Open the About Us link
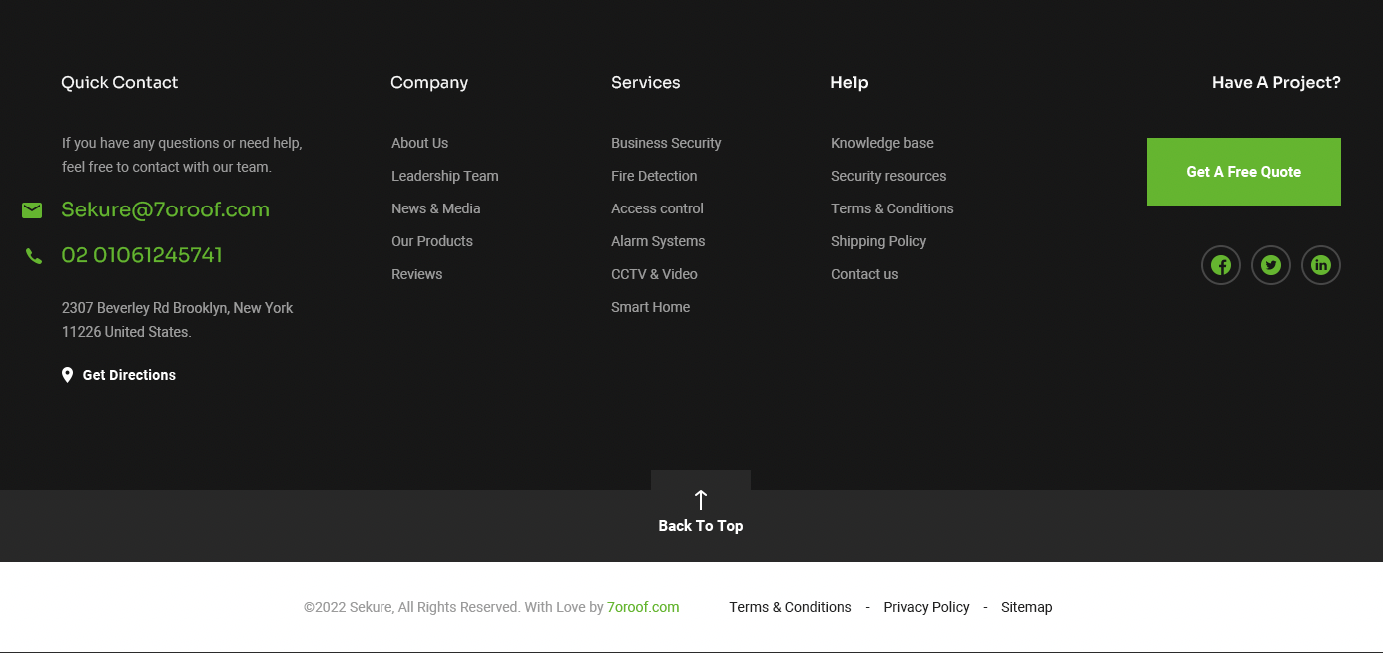Viewport: 1383px width, 653px height. pos(419,143)
